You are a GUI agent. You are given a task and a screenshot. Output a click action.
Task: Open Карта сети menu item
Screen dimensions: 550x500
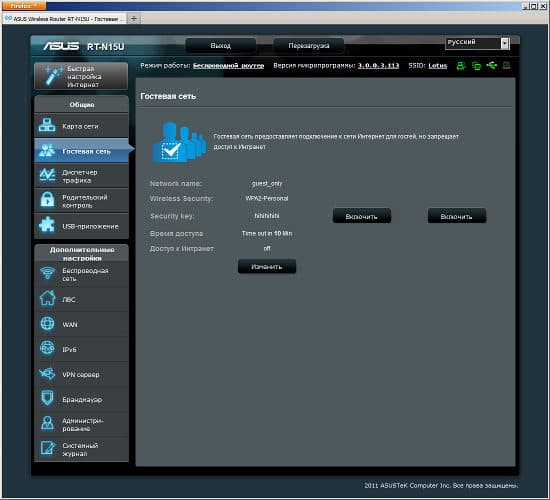click(81, 126)
